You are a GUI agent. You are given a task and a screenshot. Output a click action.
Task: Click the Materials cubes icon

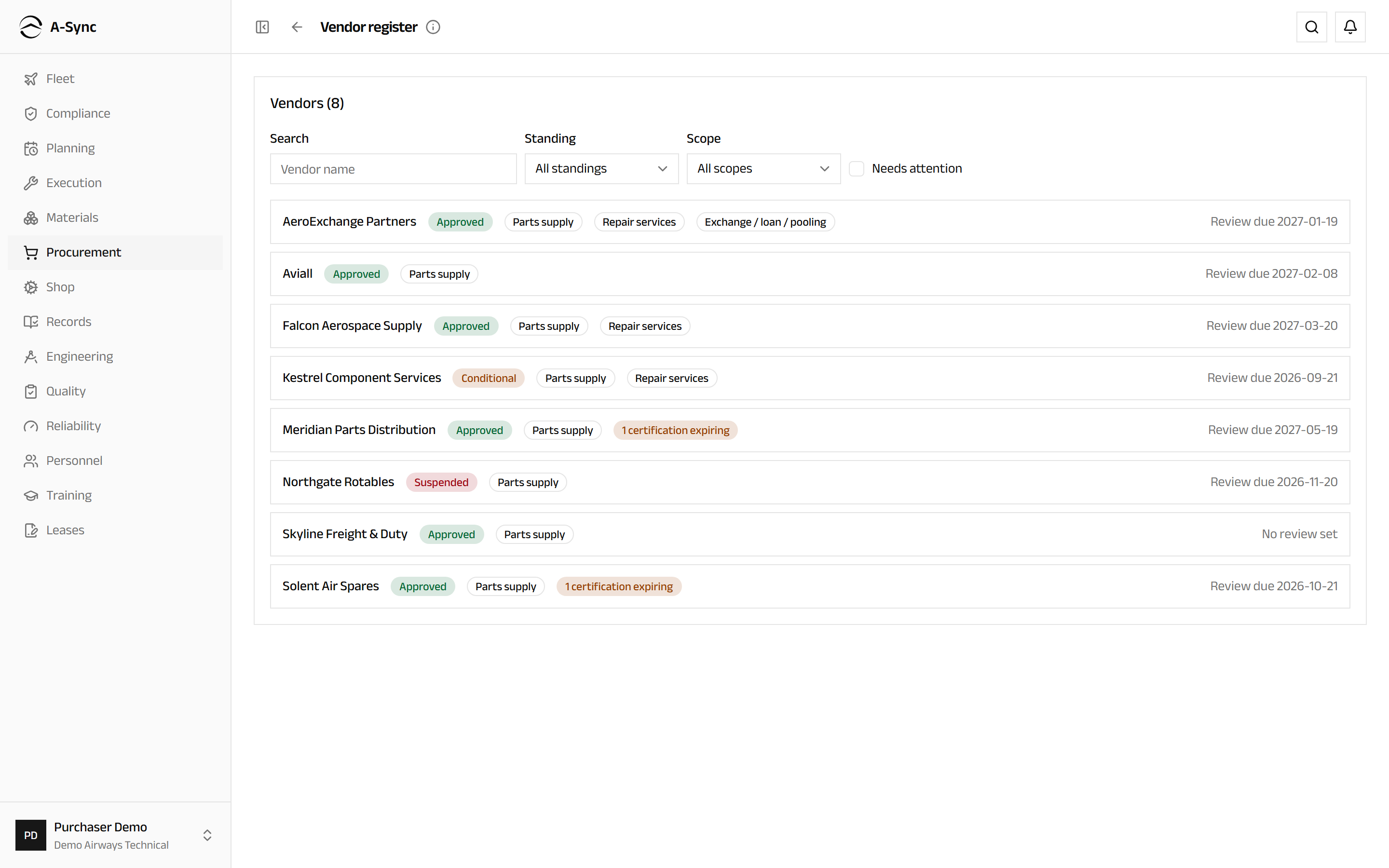tap(31, 217)
